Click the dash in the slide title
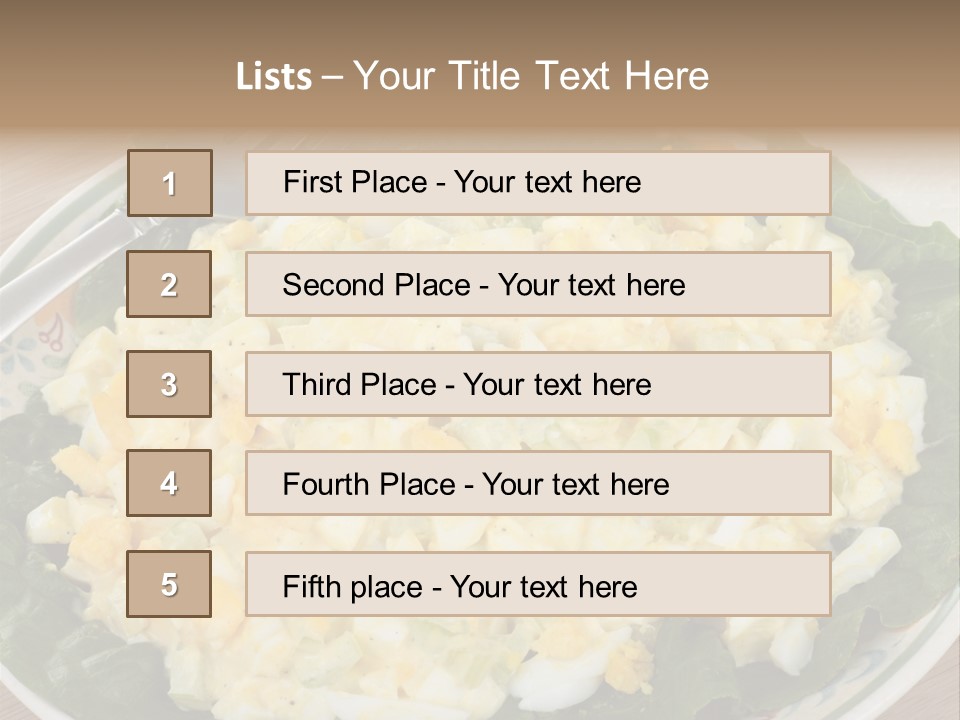 click(x=332, y=77)
